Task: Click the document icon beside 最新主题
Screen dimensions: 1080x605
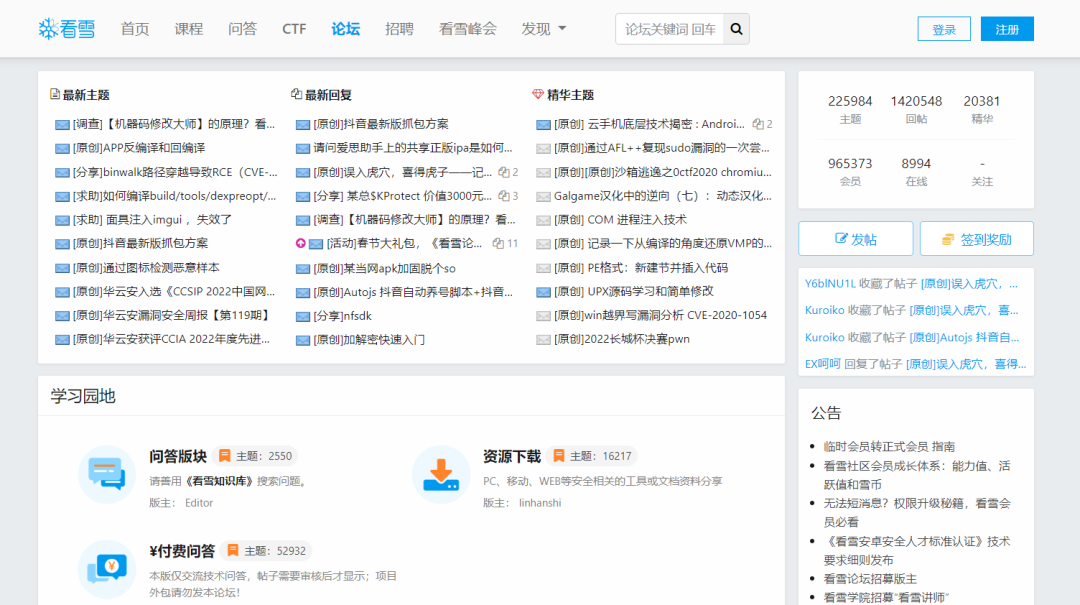Action: [x=57, y=94]
